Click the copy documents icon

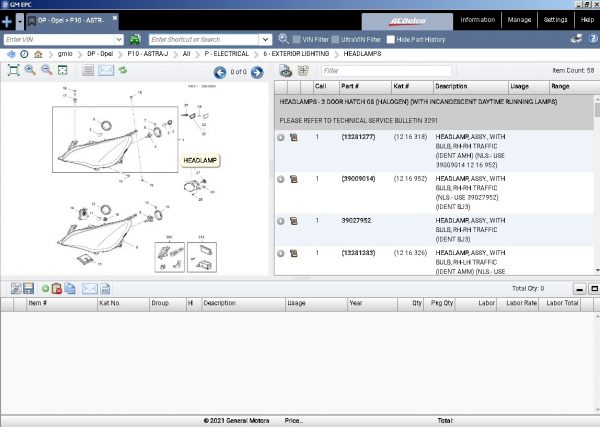[x=70, y=288]
